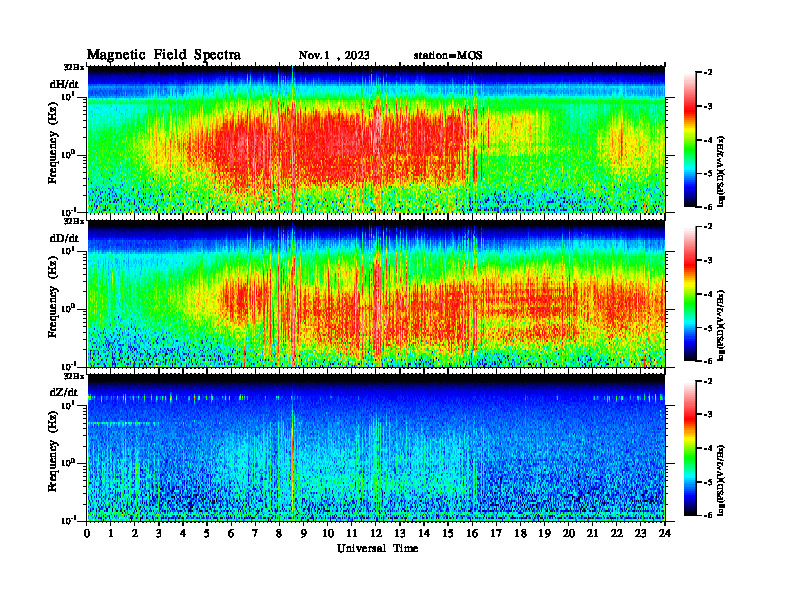Click the "12" hour tick label

[x=376, y=533]
